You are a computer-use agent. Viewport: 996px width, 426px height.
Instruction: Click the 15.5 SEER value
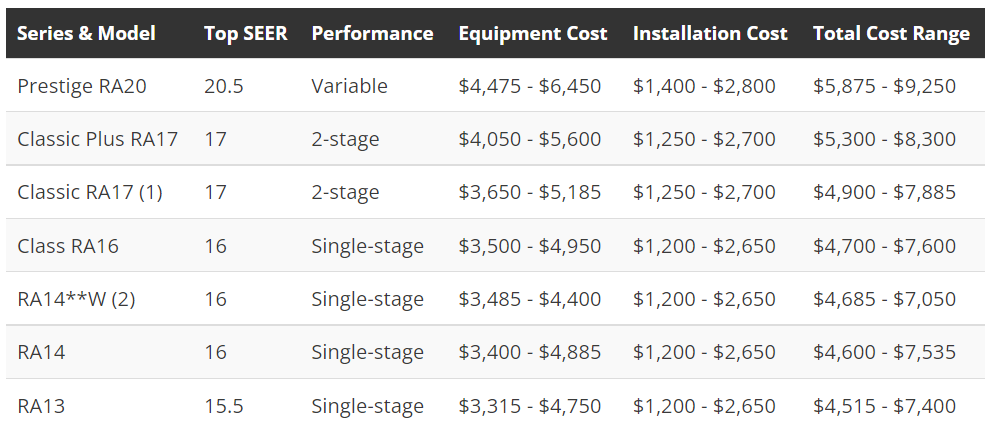point(223,406)
